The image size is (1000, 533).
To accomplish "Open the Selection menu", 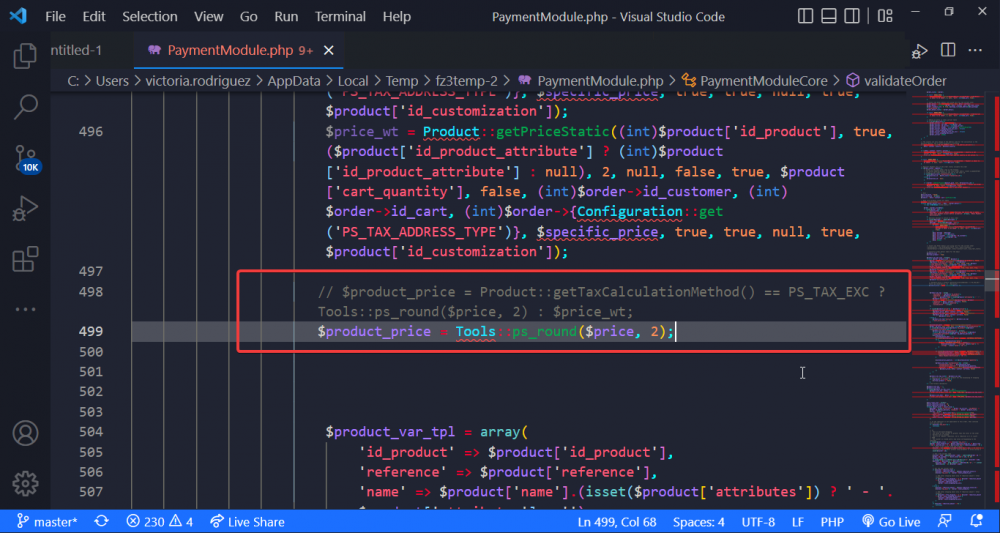I will tap(150, 17).
